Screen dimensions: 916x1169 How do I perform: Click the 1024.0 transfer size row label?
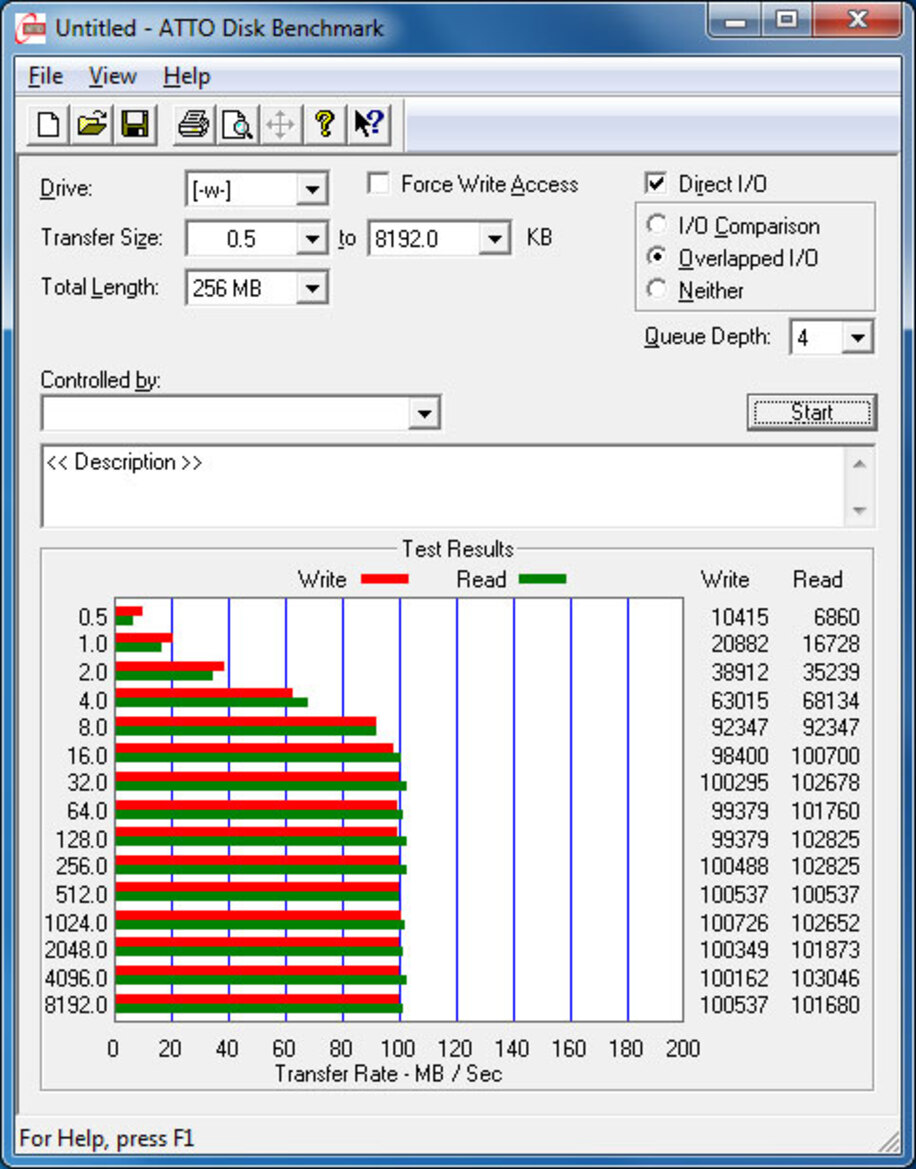(x=76, y=923)
